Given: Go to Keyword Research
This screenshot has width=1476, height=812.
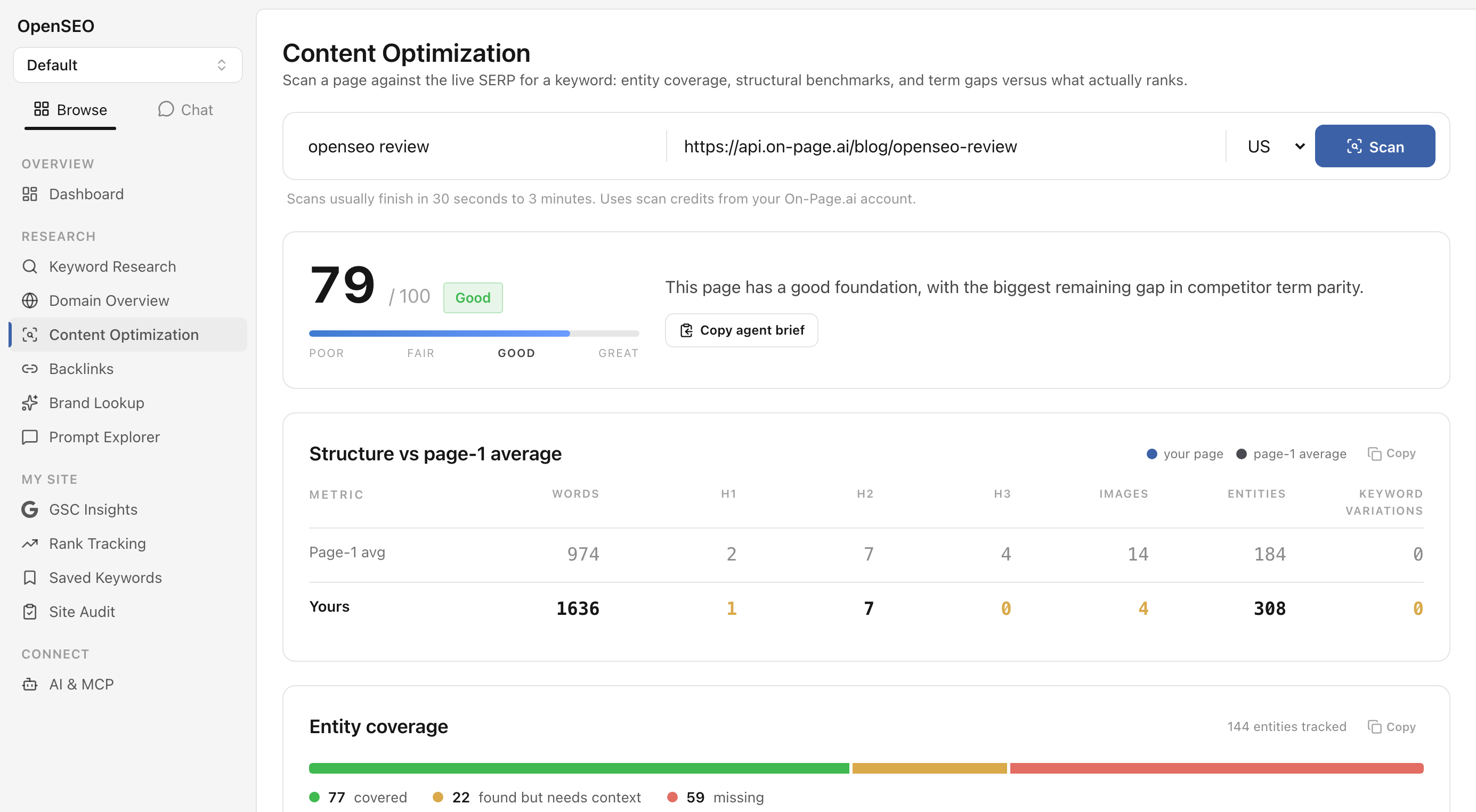Looking at the screenshot, I should pyautogui.click(x=128, y=266).
